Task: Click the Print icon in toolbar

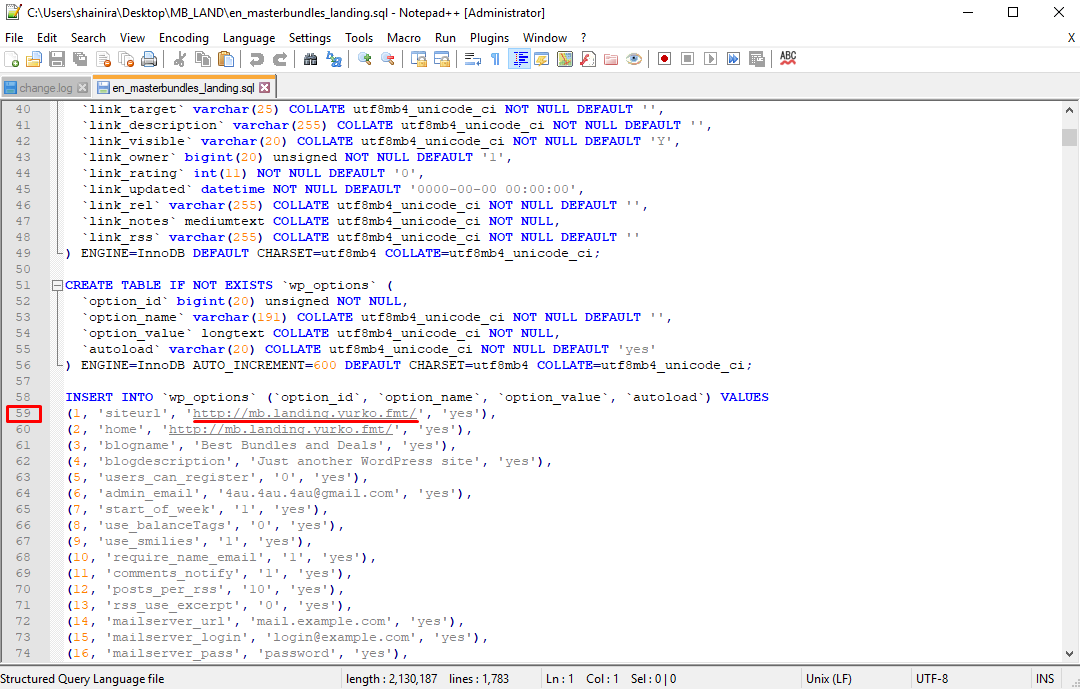Action: [x=149, y=60]
